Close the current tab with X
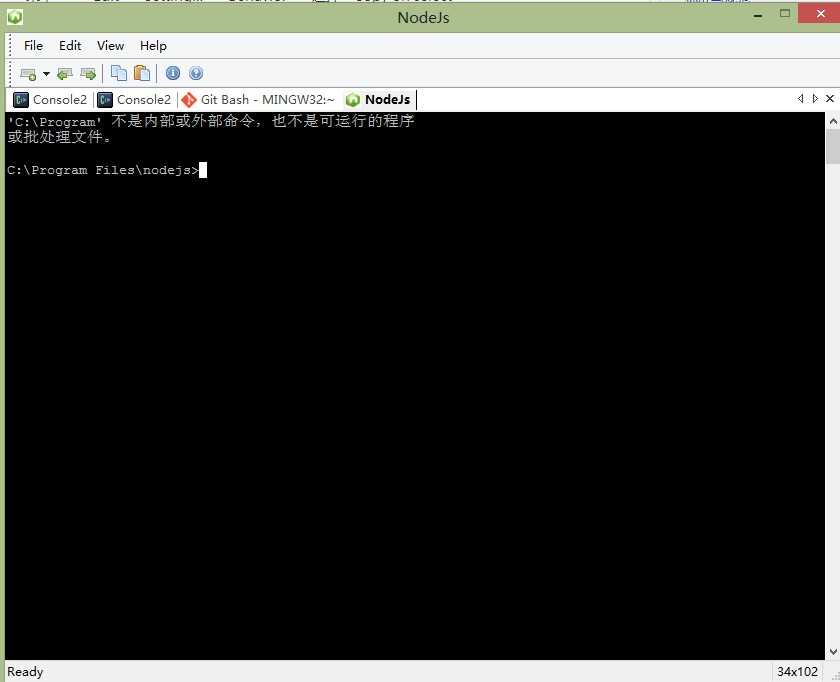The height and width of the screenshot is (682, 840). click(x=830, y=99)
